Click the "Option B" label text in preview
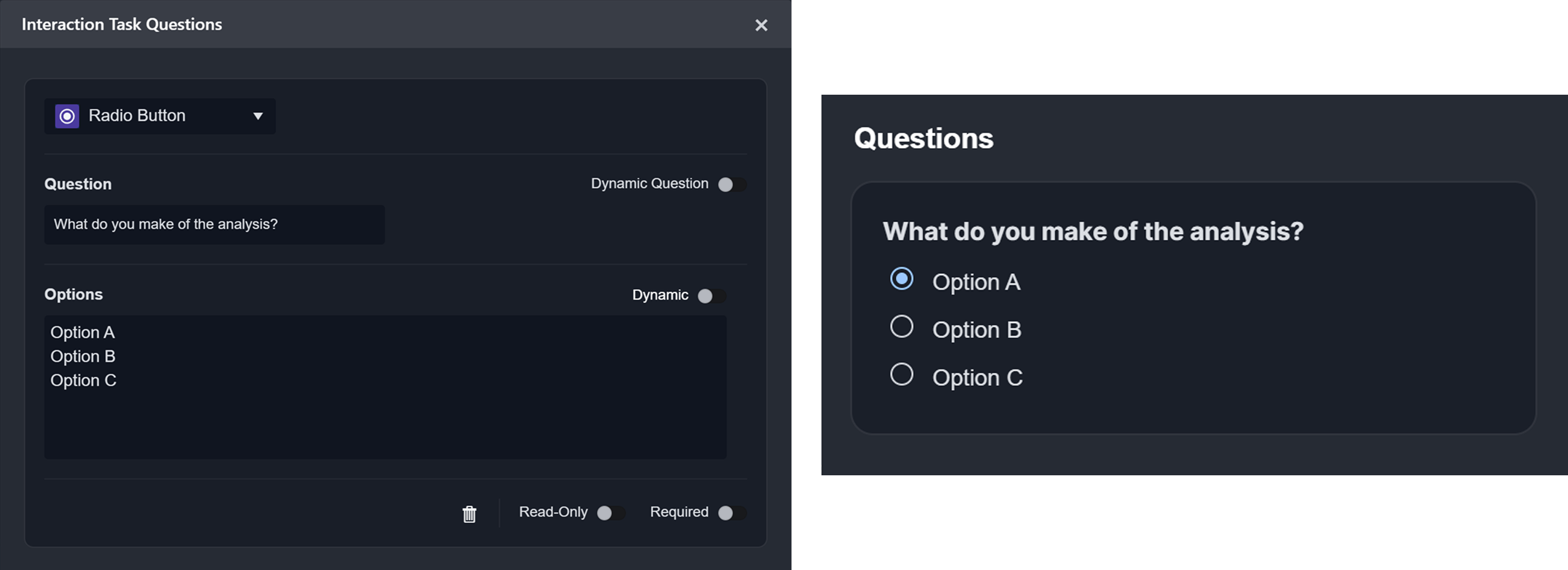 pos(976,330)
